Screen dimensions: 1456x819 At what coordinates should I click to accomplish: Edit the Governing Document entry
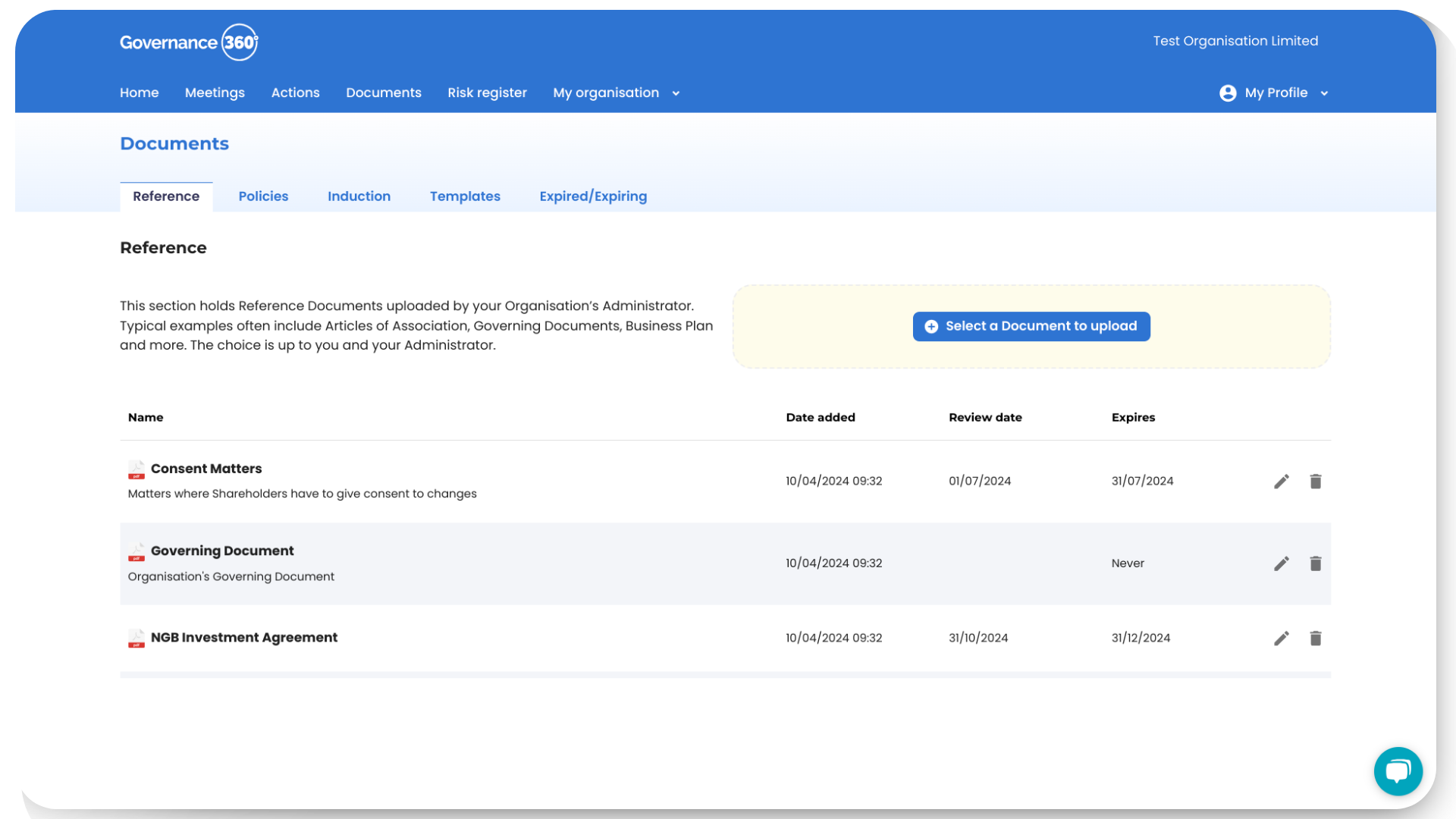pos(1282,563)
